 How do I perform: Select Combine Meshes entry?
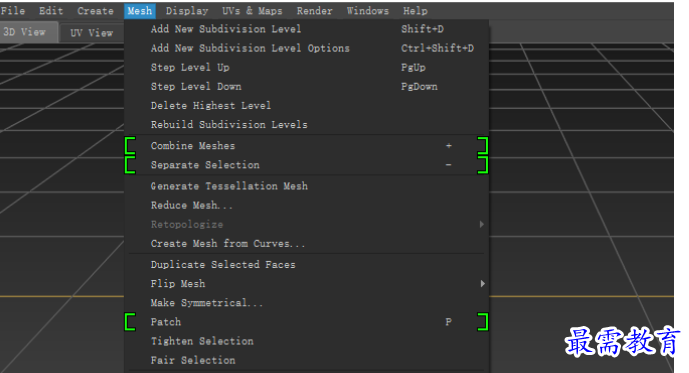307,146
